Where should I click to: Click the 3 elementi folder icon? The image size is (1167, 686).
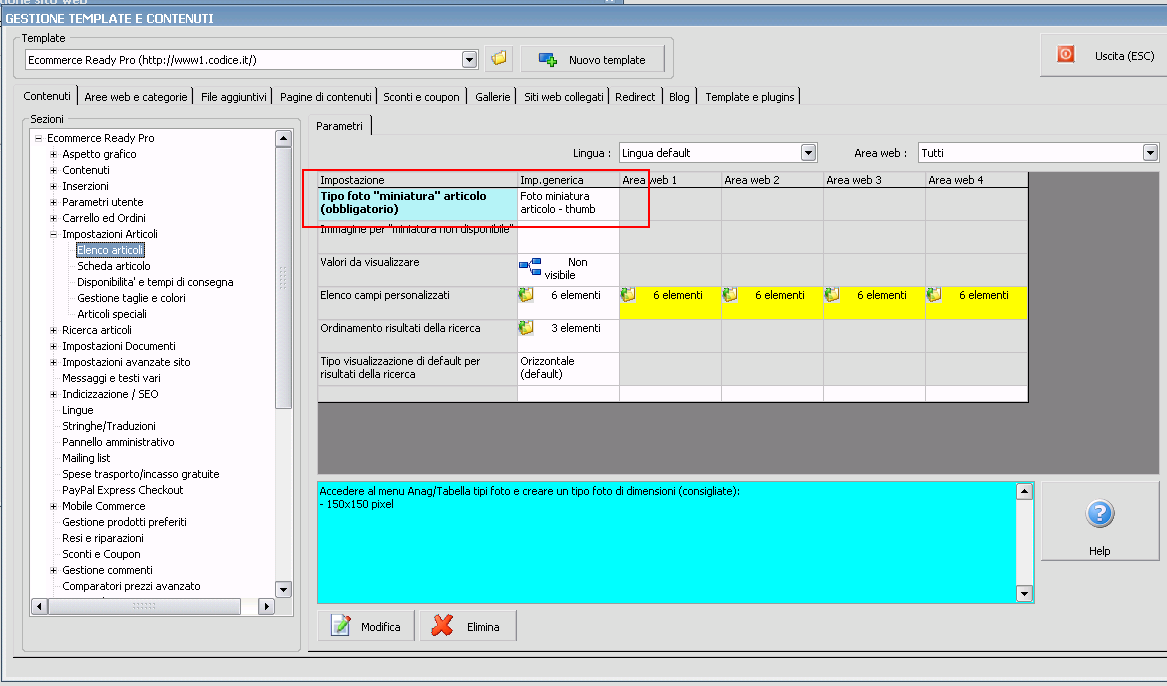tap(526, 328)
